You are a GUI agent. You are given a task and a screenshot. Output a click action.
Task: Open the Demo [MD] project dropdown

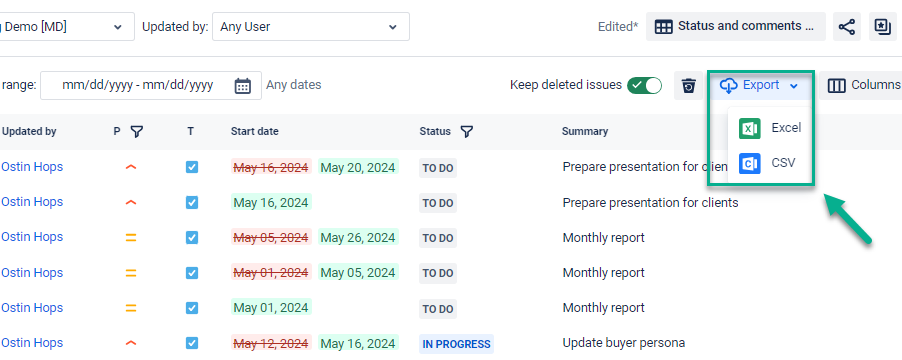coord(66,27)
